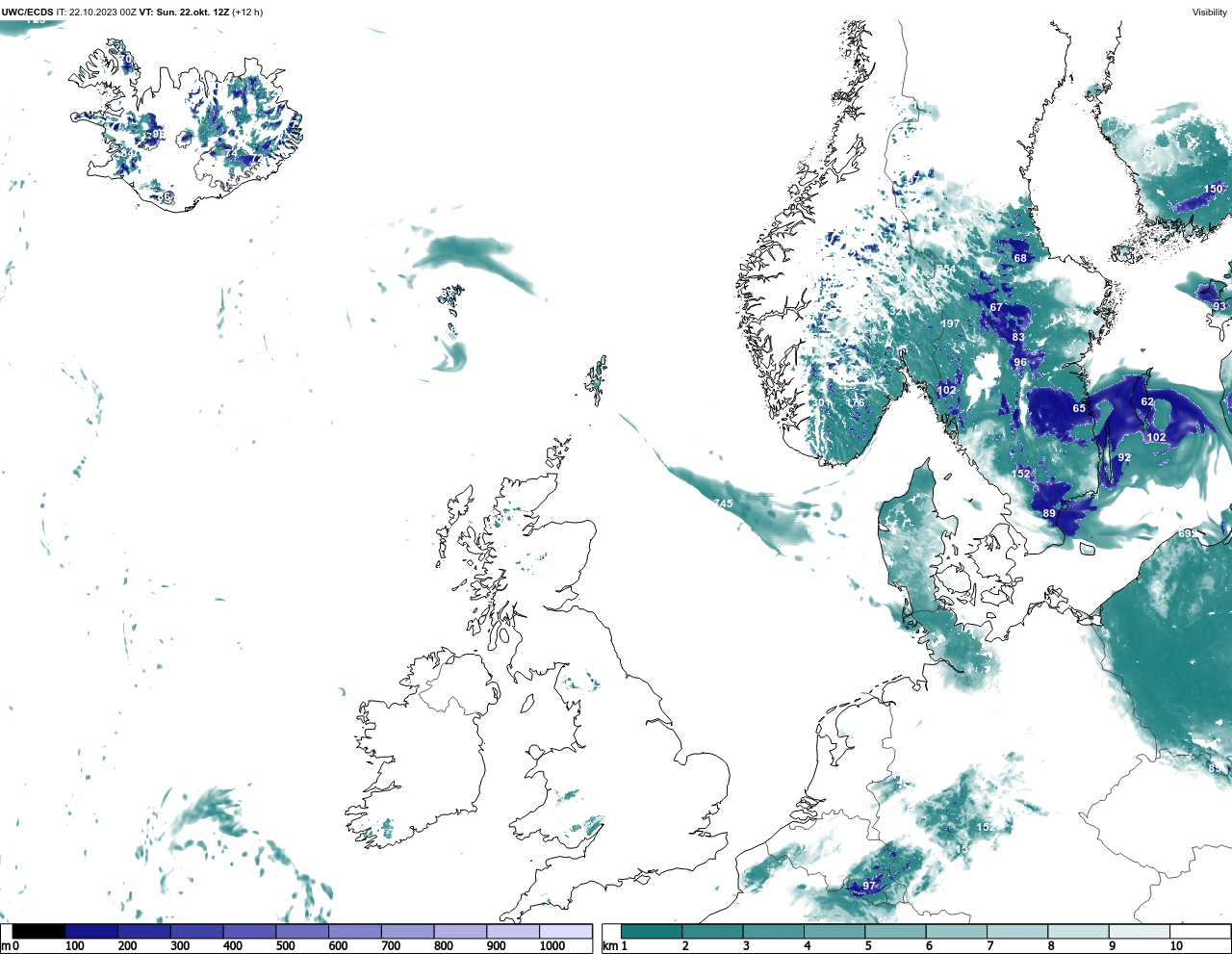Pick the 7–8 km pale teal swatch
Screen dimensions: 1232x954
coord(1017,931)
